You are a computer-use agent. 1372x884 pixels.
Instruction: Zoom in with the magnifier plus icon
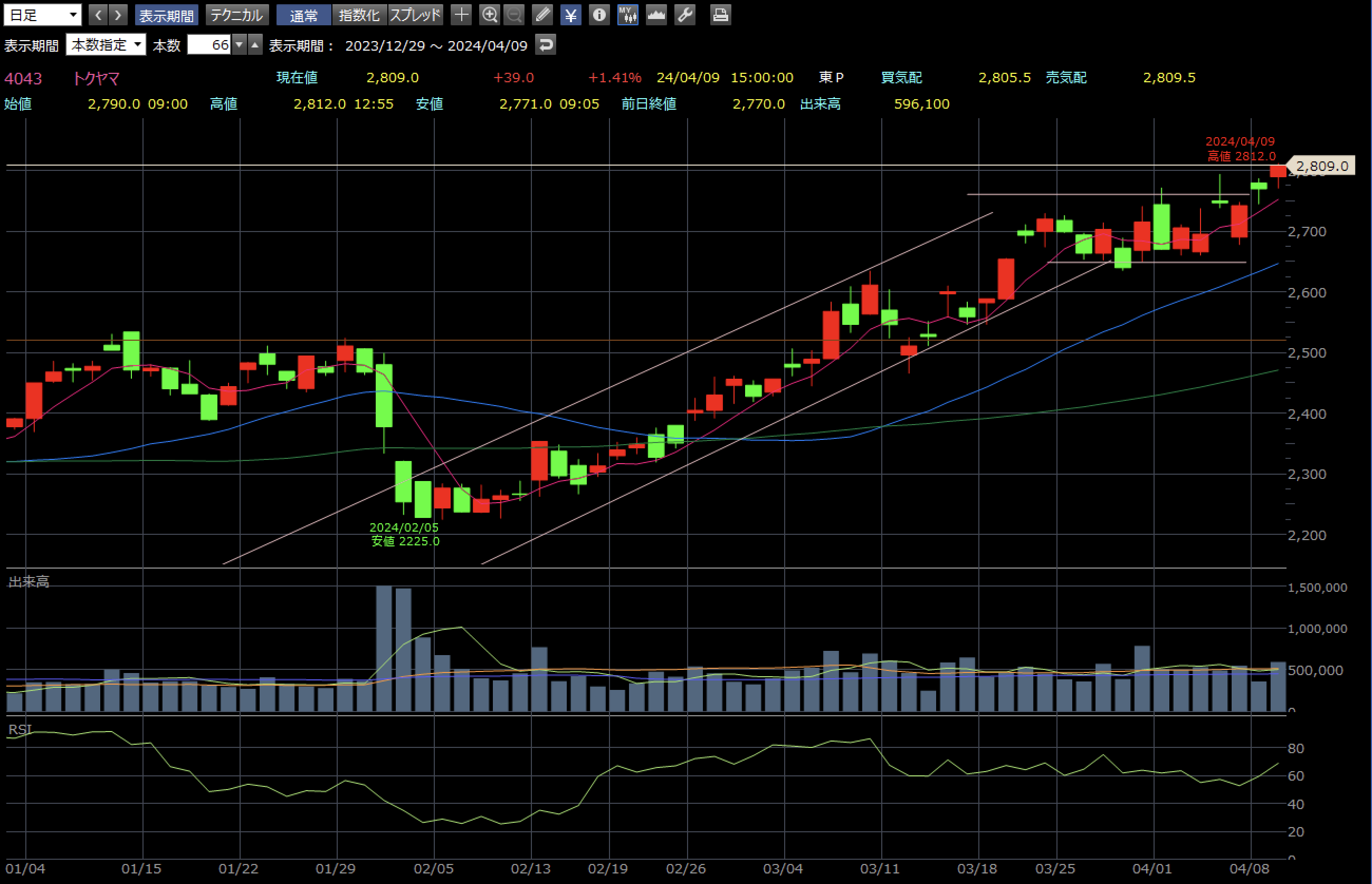pyautogui.click(x=489, y=15)
